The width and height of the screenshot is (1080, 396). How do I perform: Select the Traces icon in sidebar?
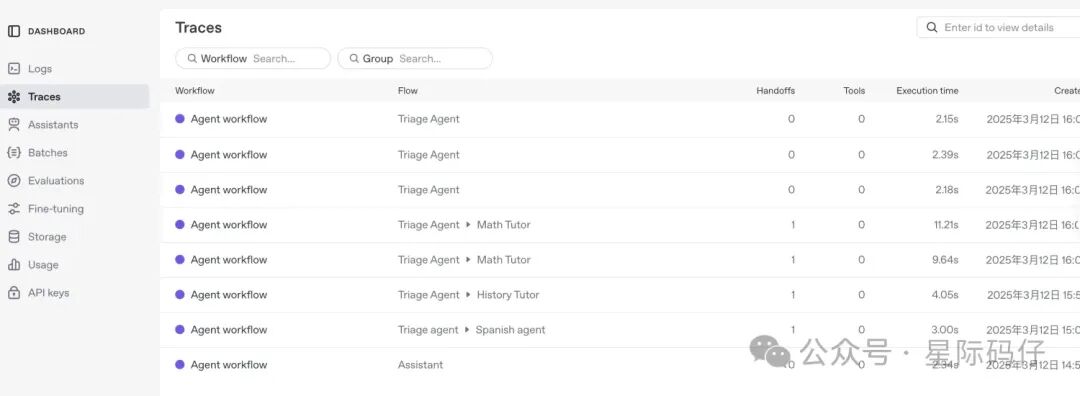(x=14, y=97)
